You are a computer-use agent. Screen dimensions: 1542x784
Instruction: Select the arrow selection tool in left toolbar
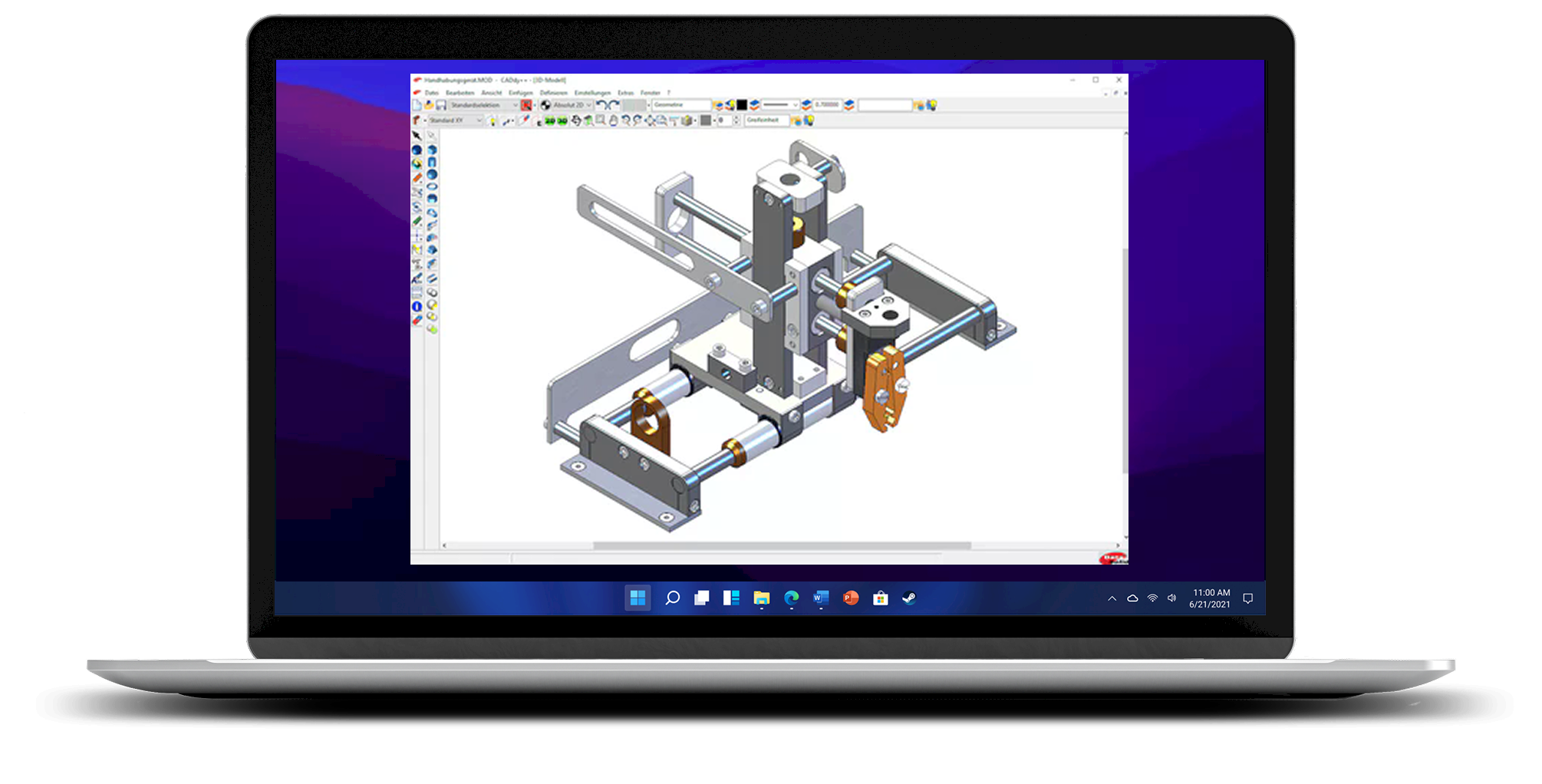(x=416, y=135)
